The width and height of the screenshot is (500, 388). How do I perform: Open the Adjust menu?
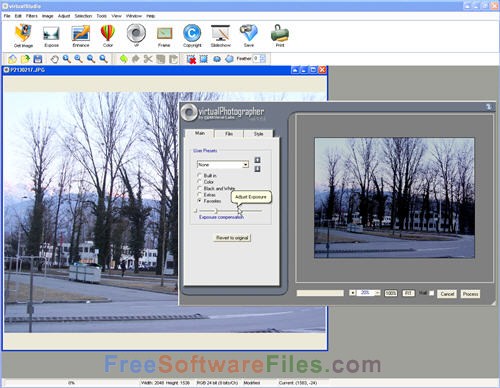pos(64,16)
